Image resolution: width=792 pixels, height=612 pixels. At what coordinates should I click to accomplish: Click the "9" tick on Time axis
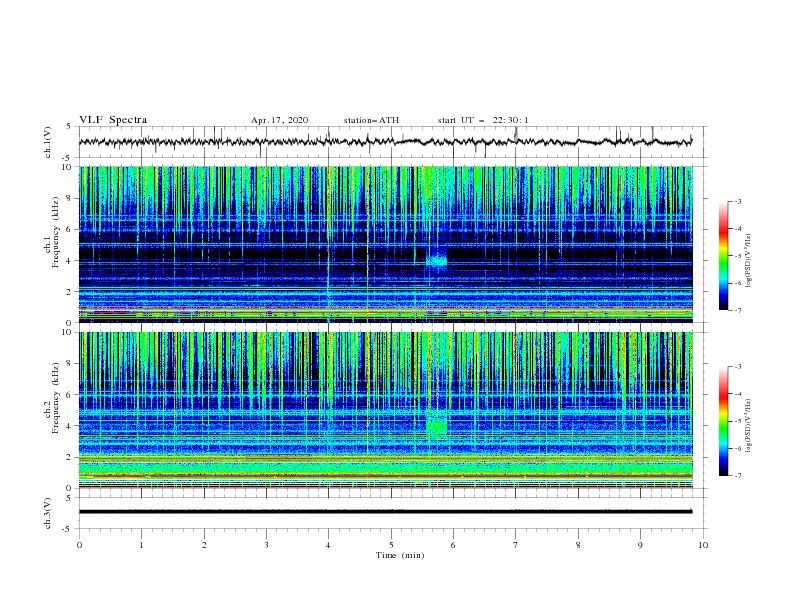point(640,545)
